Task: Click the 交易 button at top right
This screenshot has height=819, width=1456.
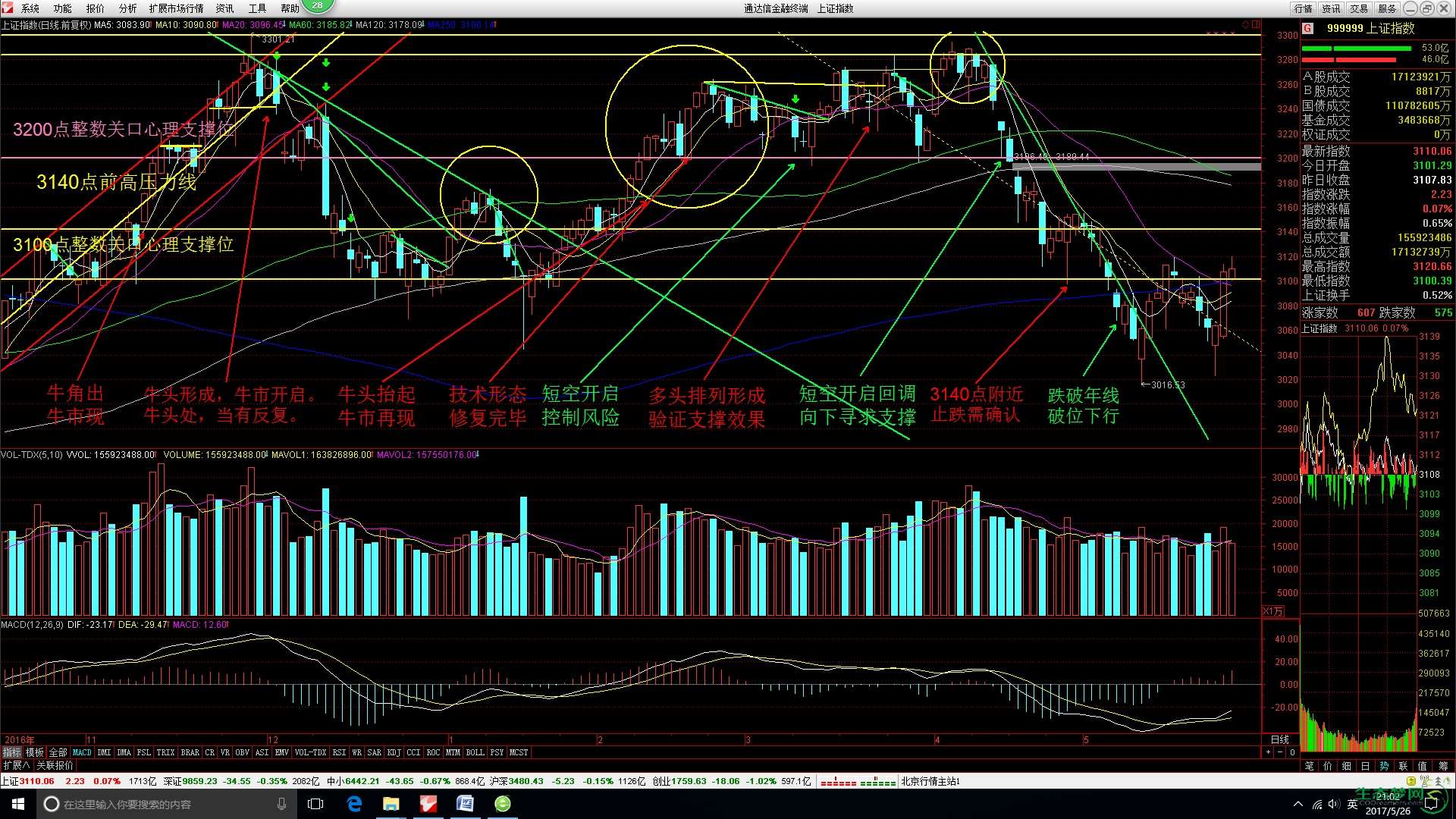Action: click(1360, 8)
